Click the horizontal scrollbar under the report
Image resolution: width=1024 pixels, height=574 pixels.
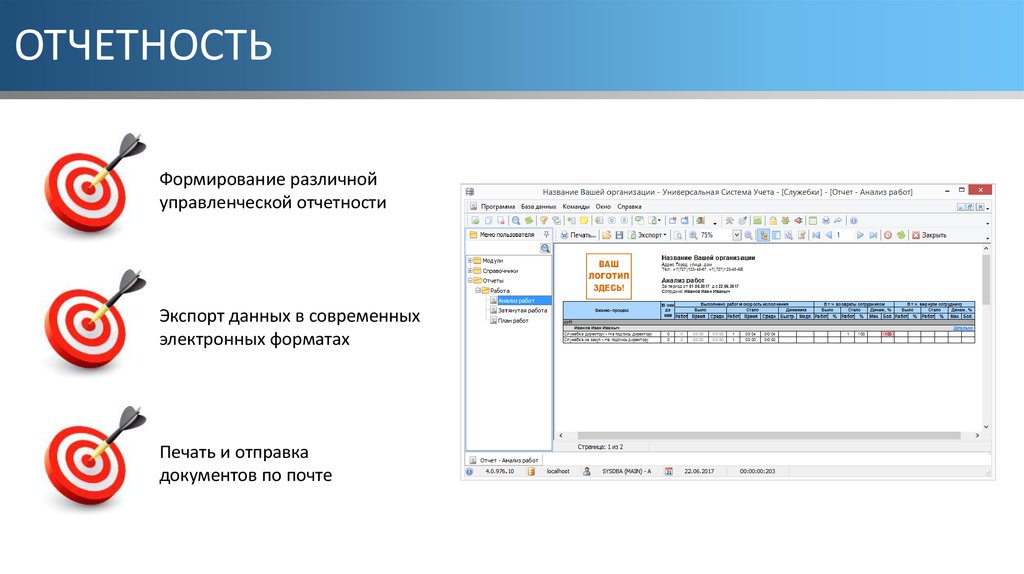[x=769, y=436]
